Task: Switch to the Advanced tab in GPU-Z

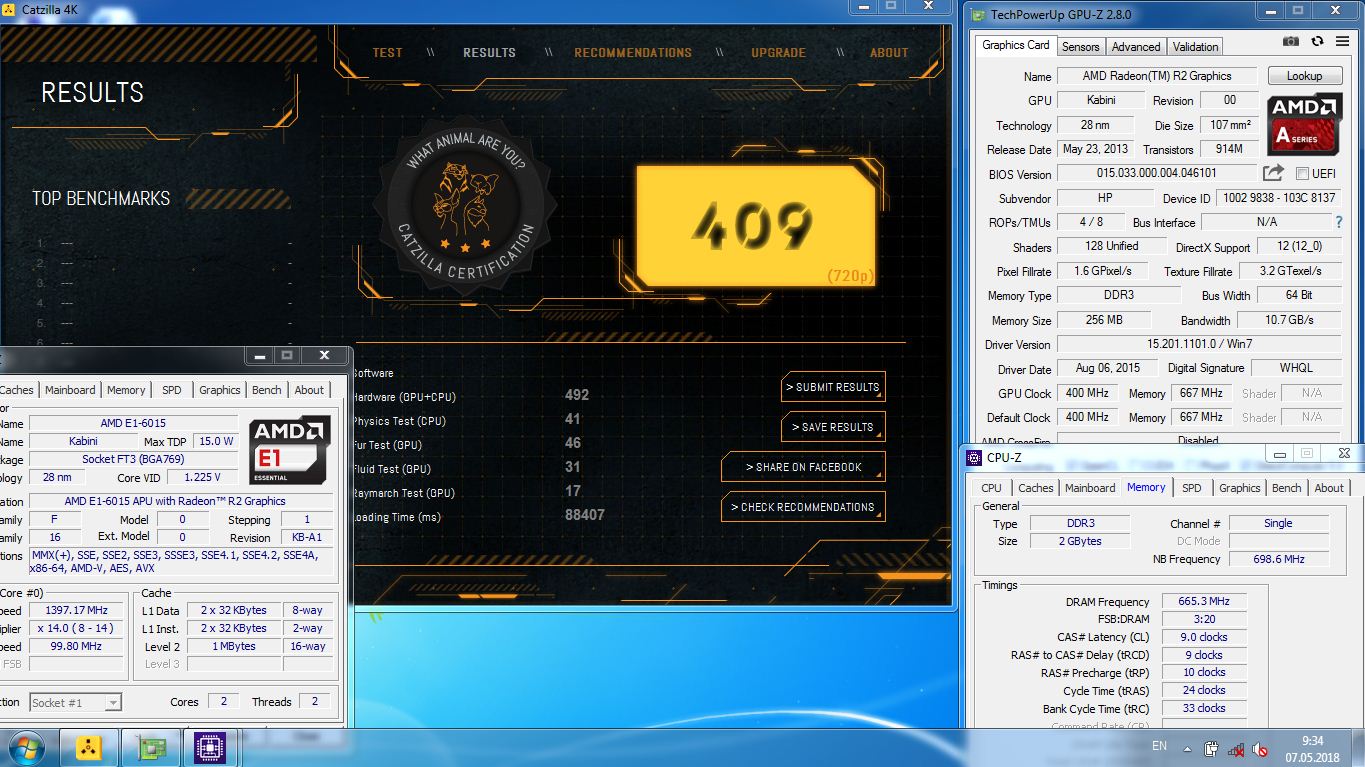Action: pyautogui.click(x=1136, y=46)
